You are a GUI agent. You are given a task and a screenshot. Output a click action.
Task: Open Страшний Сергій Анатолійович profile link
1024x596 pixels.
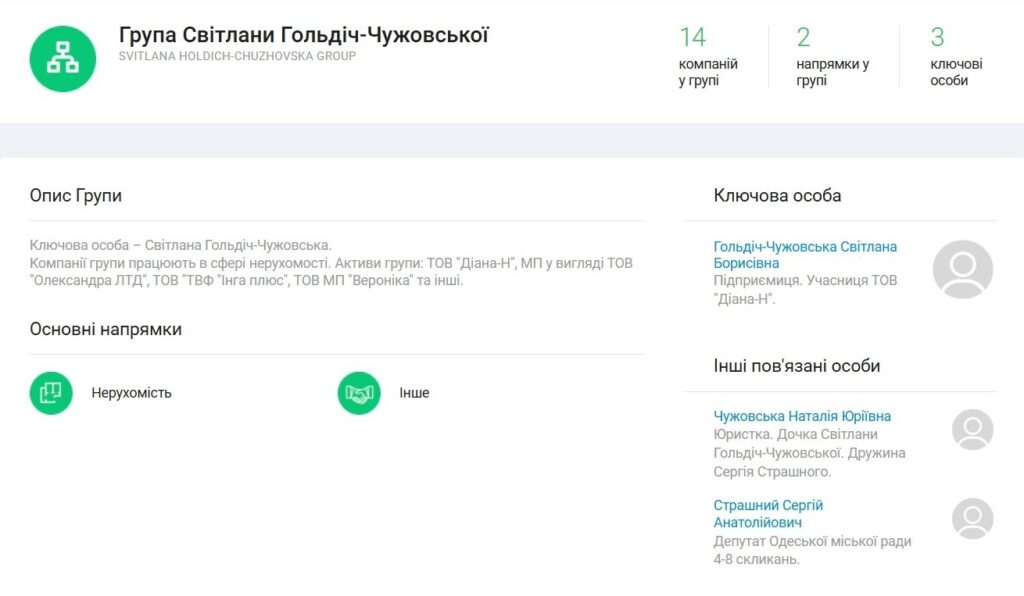[x=768, y=514]
